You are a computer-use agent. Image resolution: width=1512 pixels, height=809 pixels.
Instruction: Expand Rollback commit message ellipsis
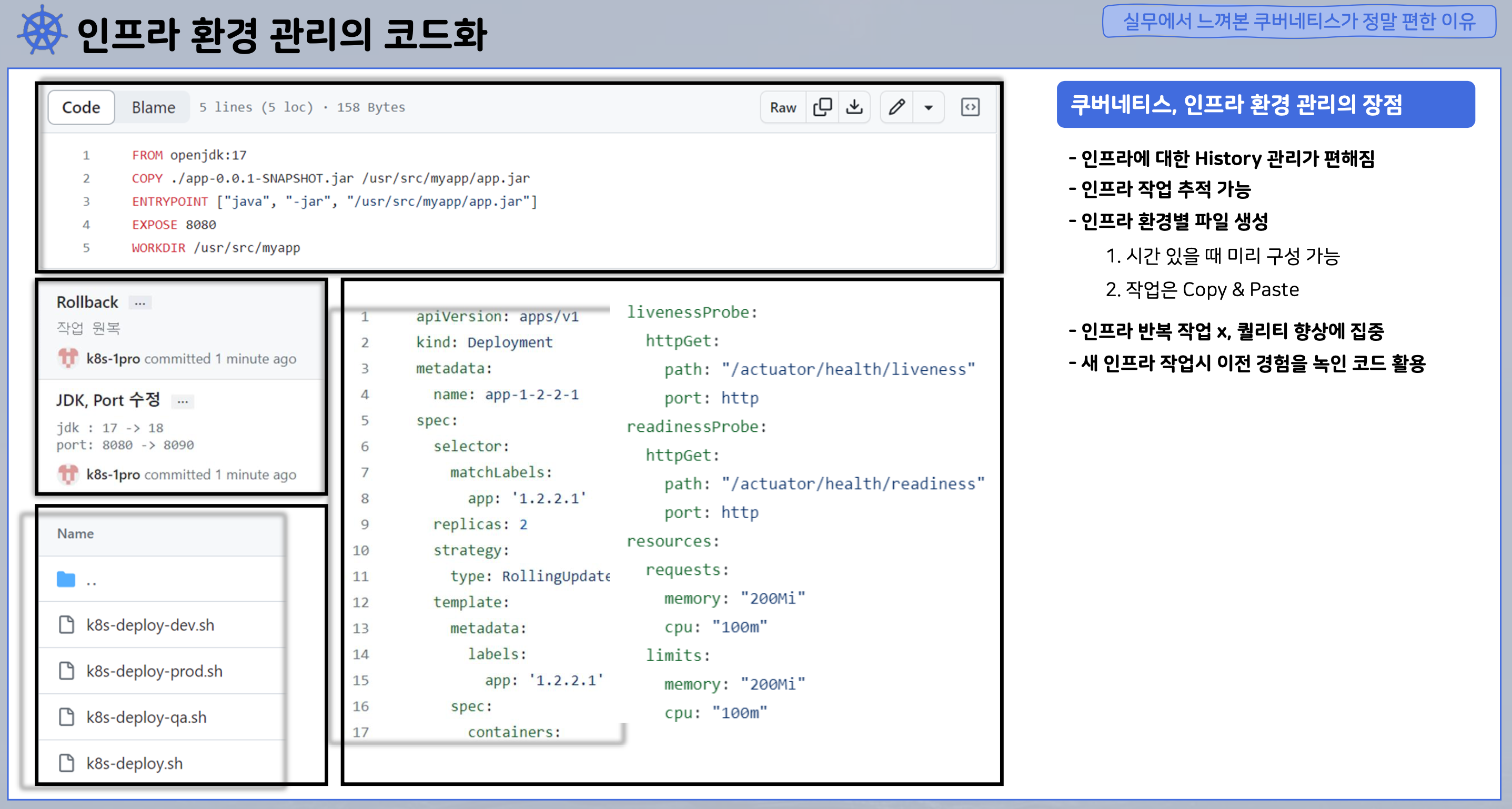coord(140,302)
